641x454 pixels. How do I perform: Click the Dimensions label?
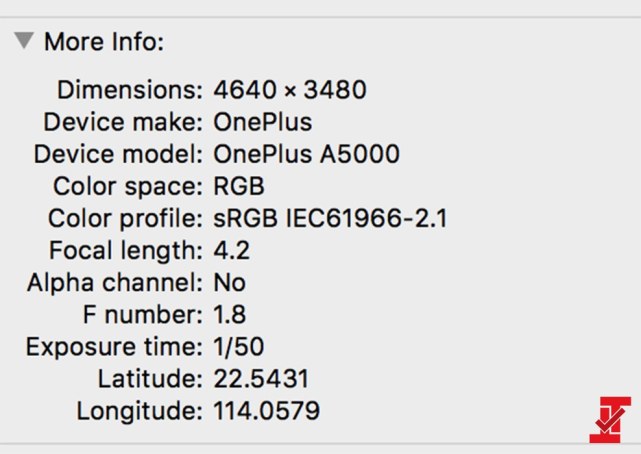[130, 89]
